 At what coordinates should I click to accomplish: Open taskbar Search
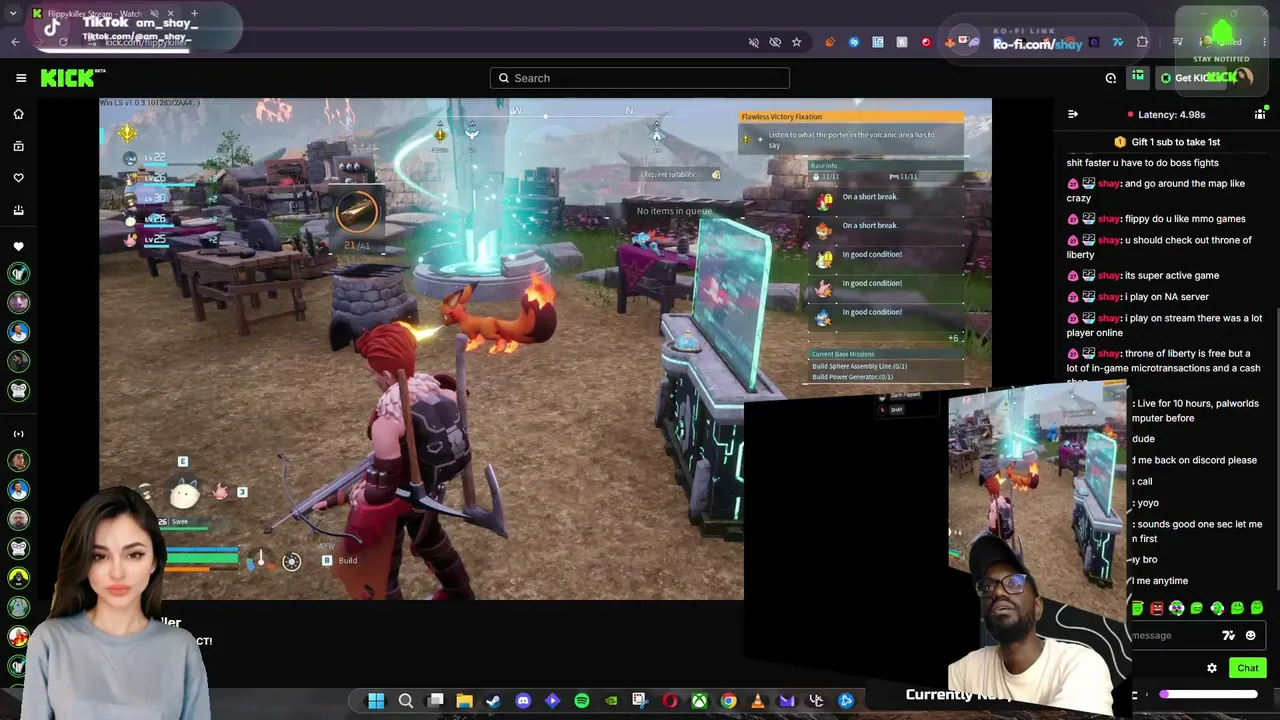406,701
